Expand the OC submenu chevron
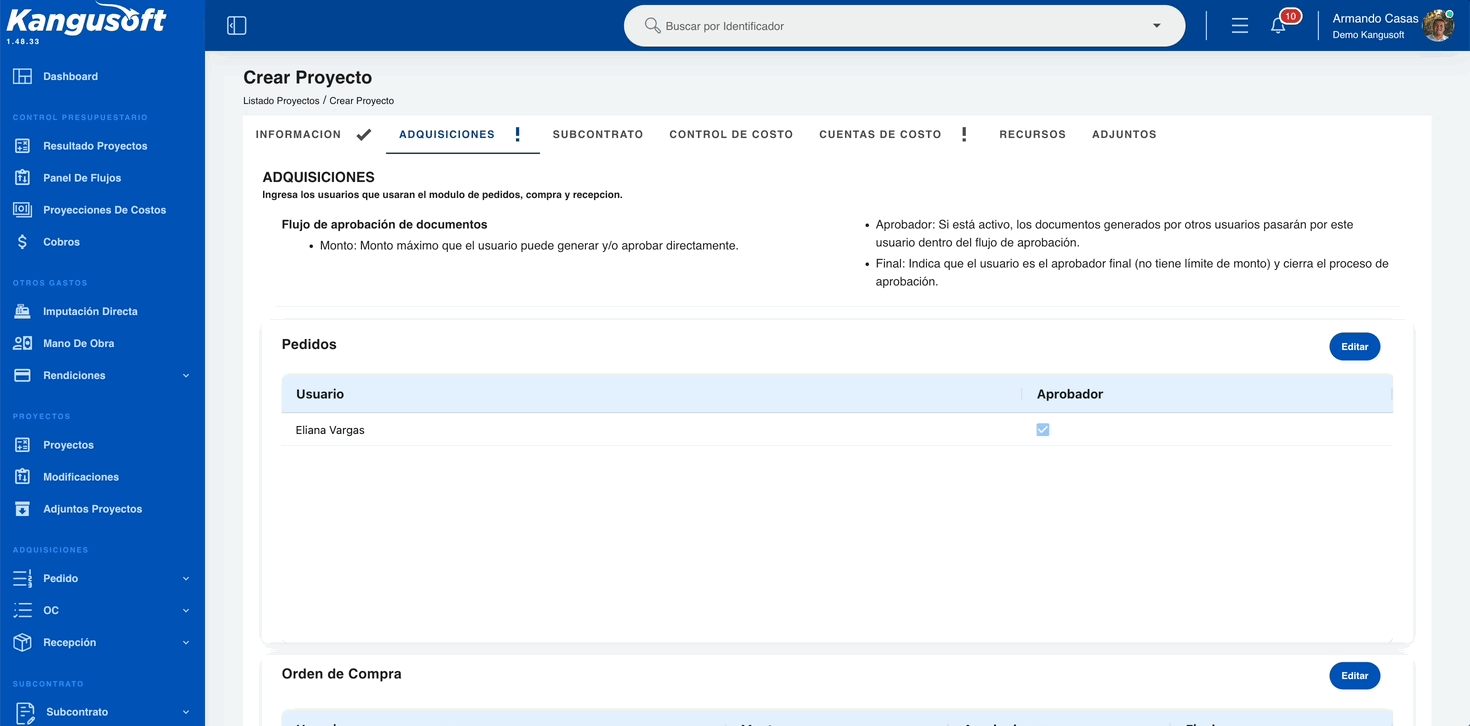Screen dimensions: 1470x726 pos(186,611)
